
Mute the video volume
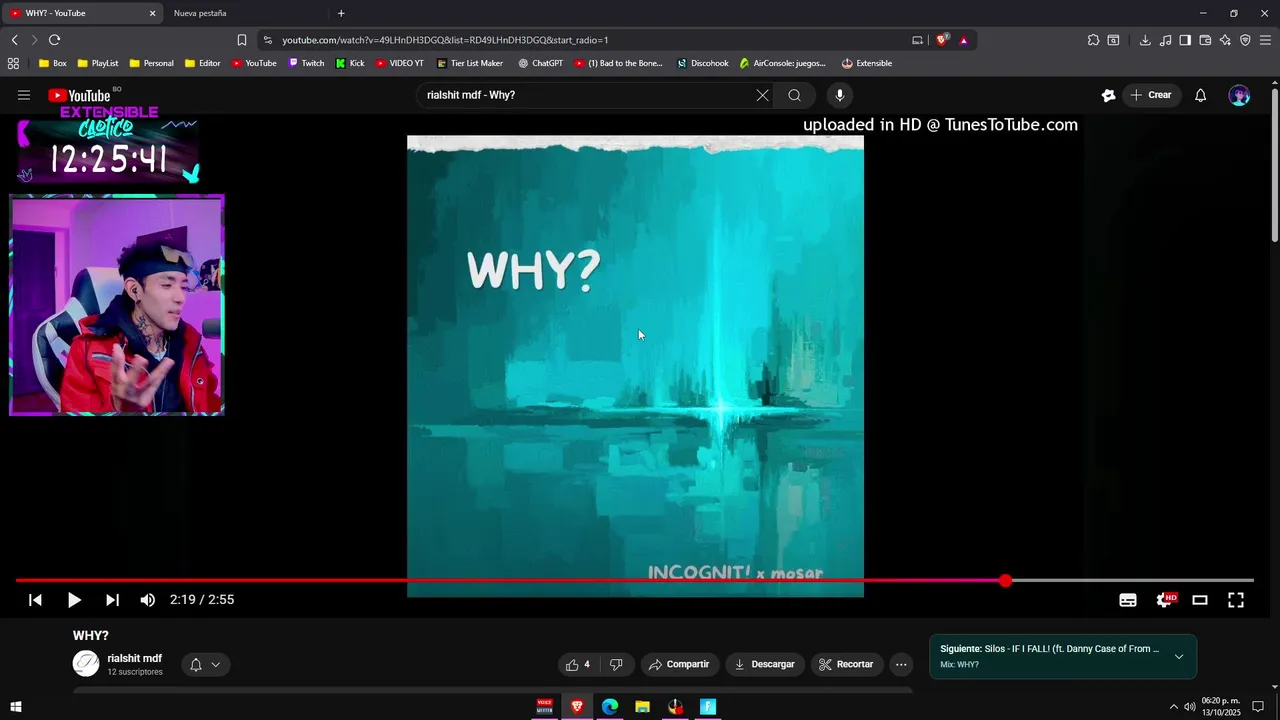coord(148,600)
